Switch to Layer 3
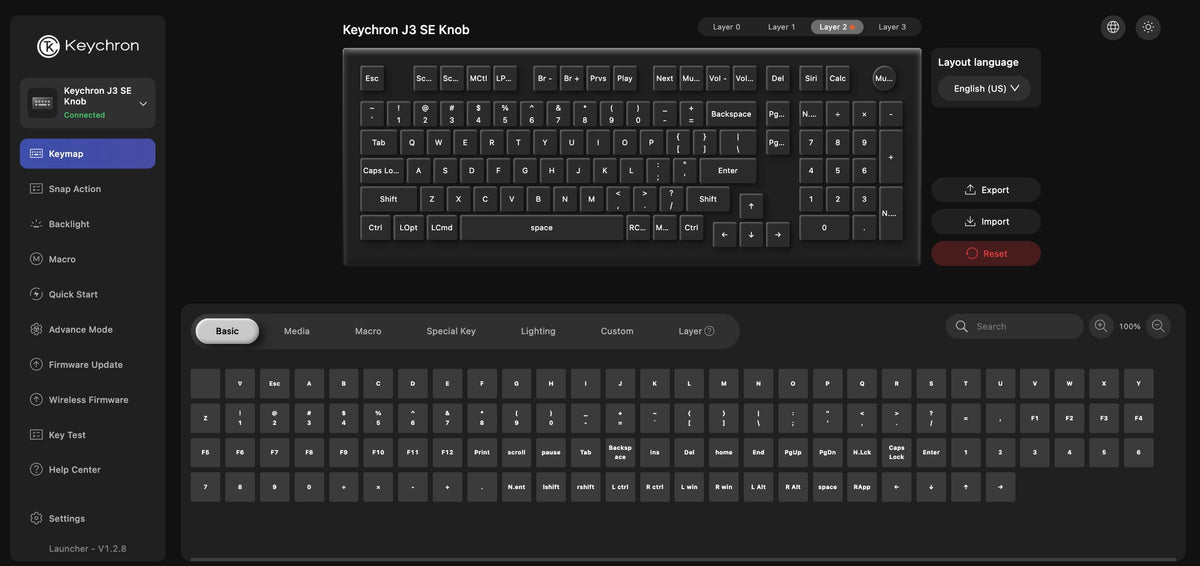Viewport: 1200px width, 566px height. [x=893, y=27]
